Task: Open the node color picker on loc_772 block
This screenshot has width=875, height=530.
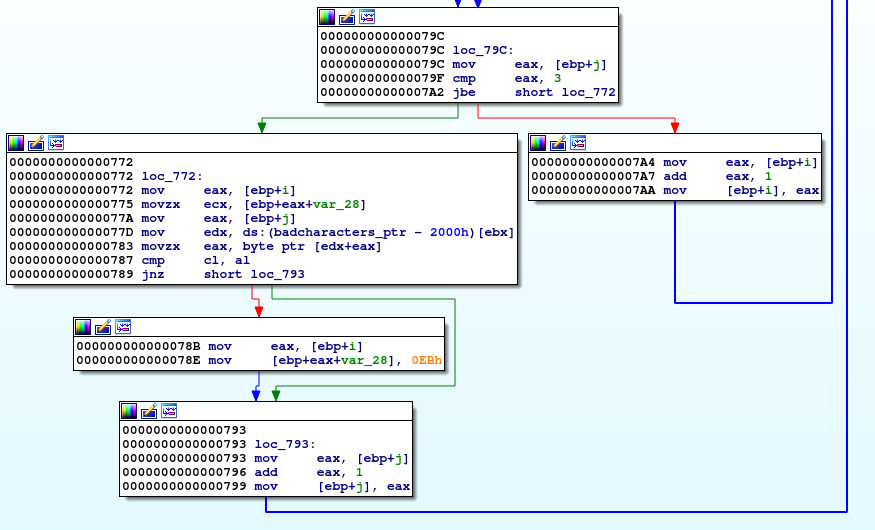Action: 16,143
